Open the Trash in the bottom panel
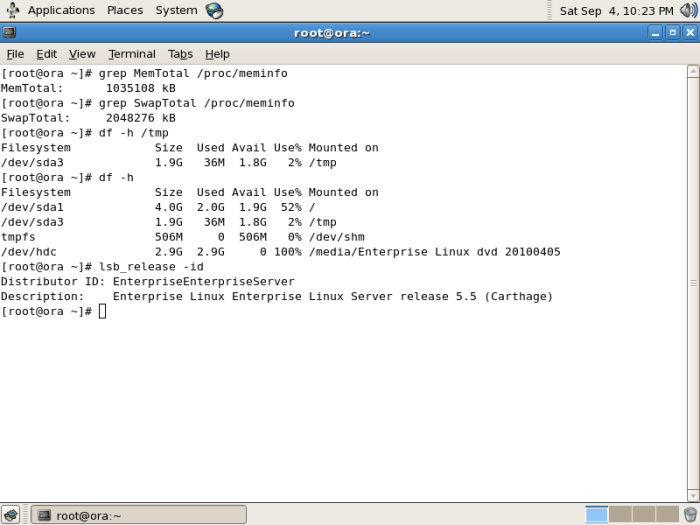The height and width of the screenshot is (525, 700). click(x=690, y=515)
